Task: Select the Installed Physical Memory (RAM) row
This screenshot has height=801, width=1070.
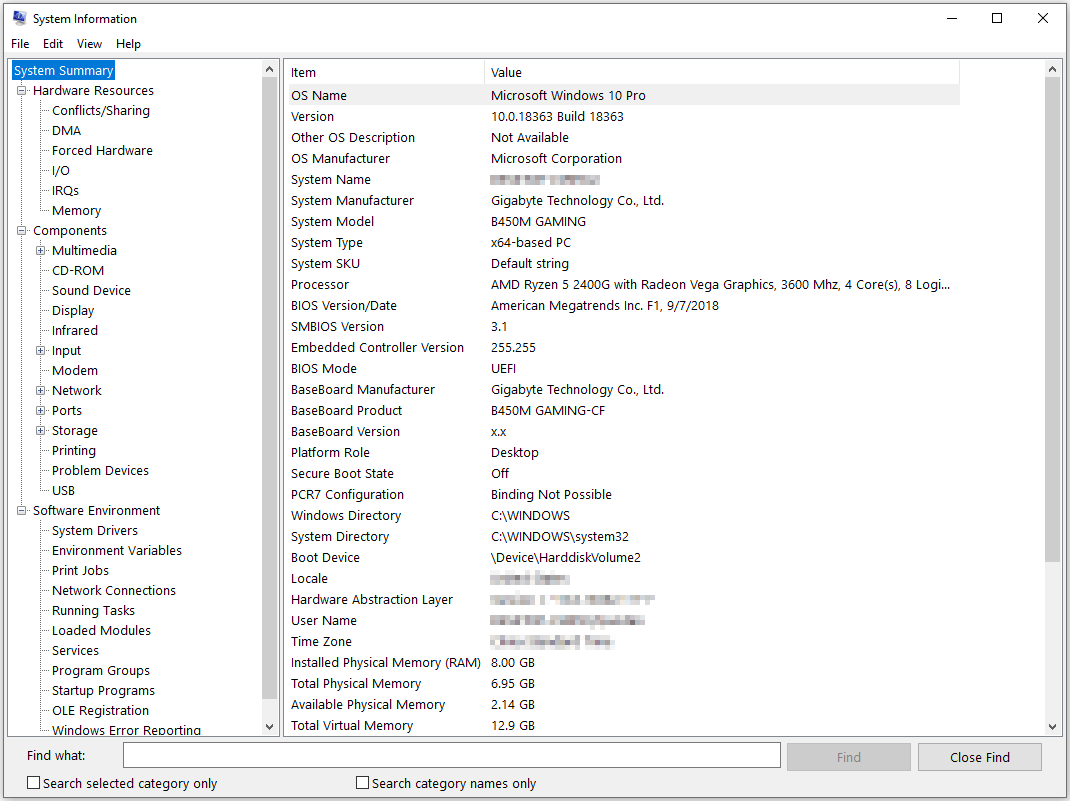Action: (622, 662)
